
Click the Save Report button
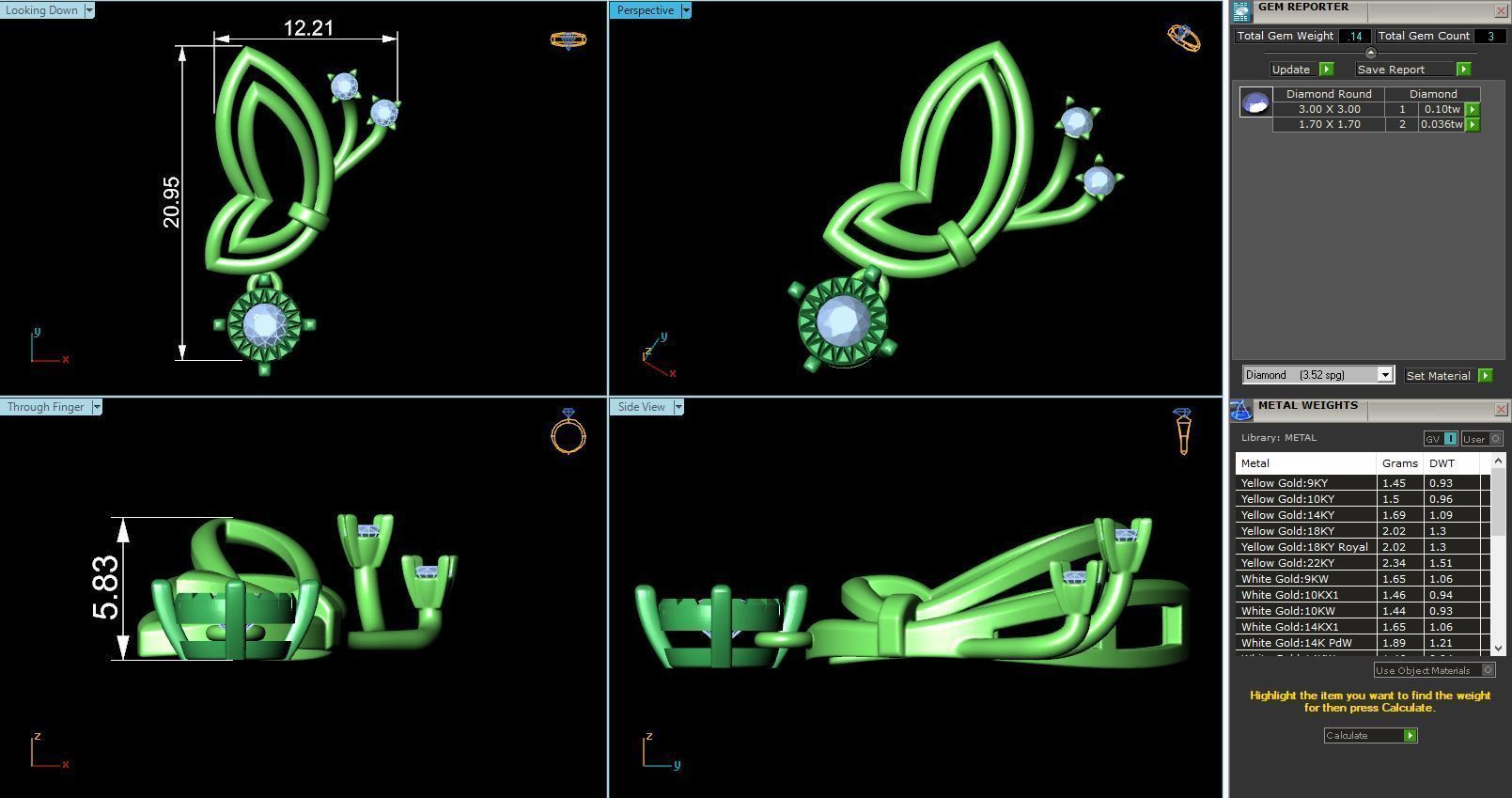click(x=1391, y=70)
